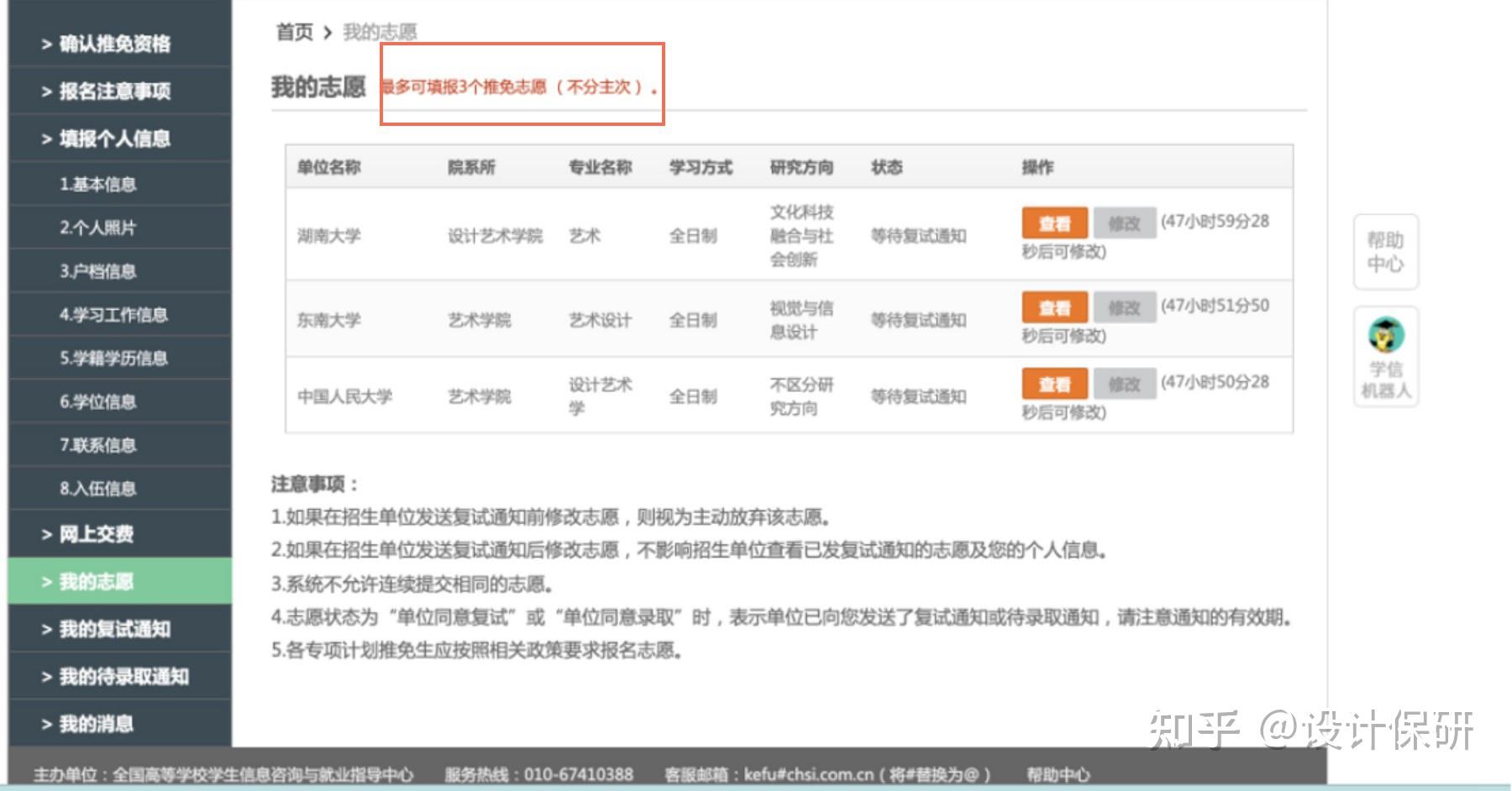Click 状态 column header
The height and width of the screenshot is (791, 1512).
pos(886,167)
